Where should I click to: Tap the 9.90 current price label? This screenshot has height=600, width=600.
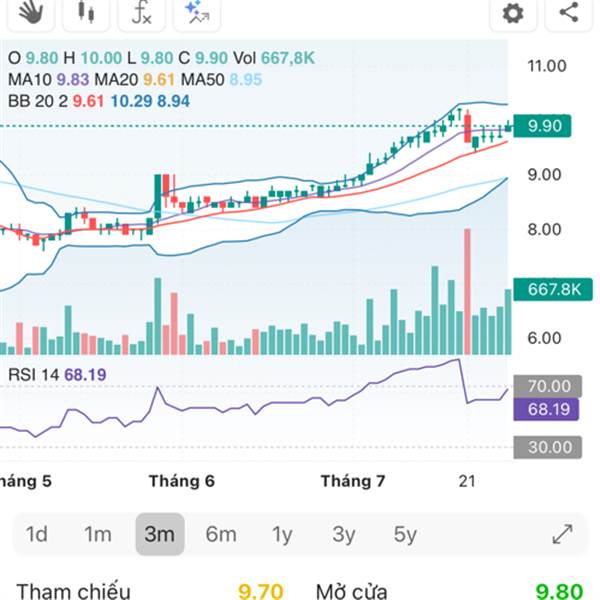542,126
